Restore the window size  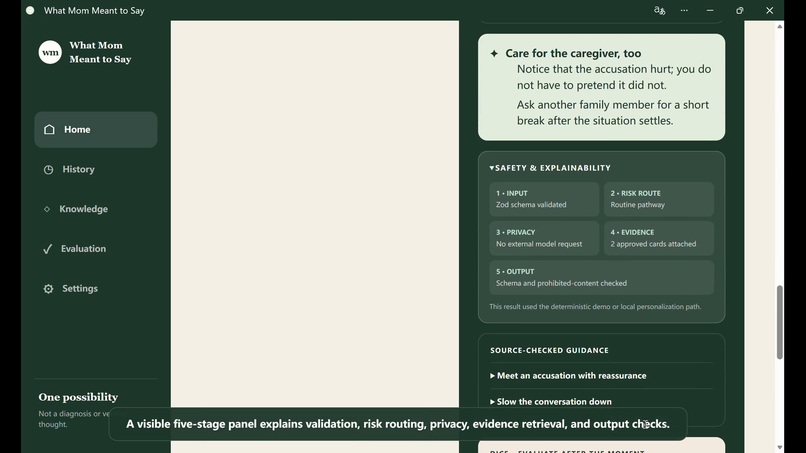[740, 10]
